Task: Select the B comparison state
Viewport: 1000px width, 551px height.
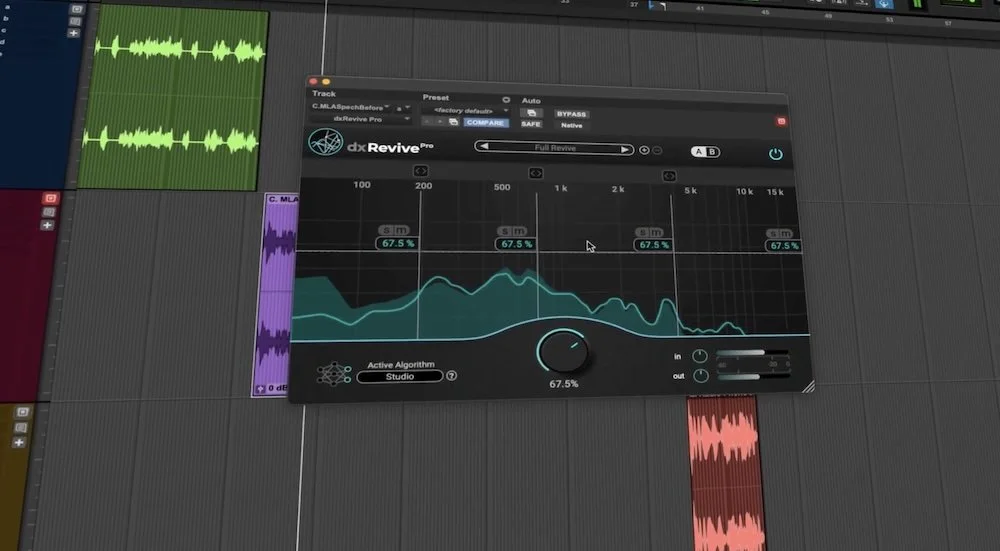Action: point(712,152)
